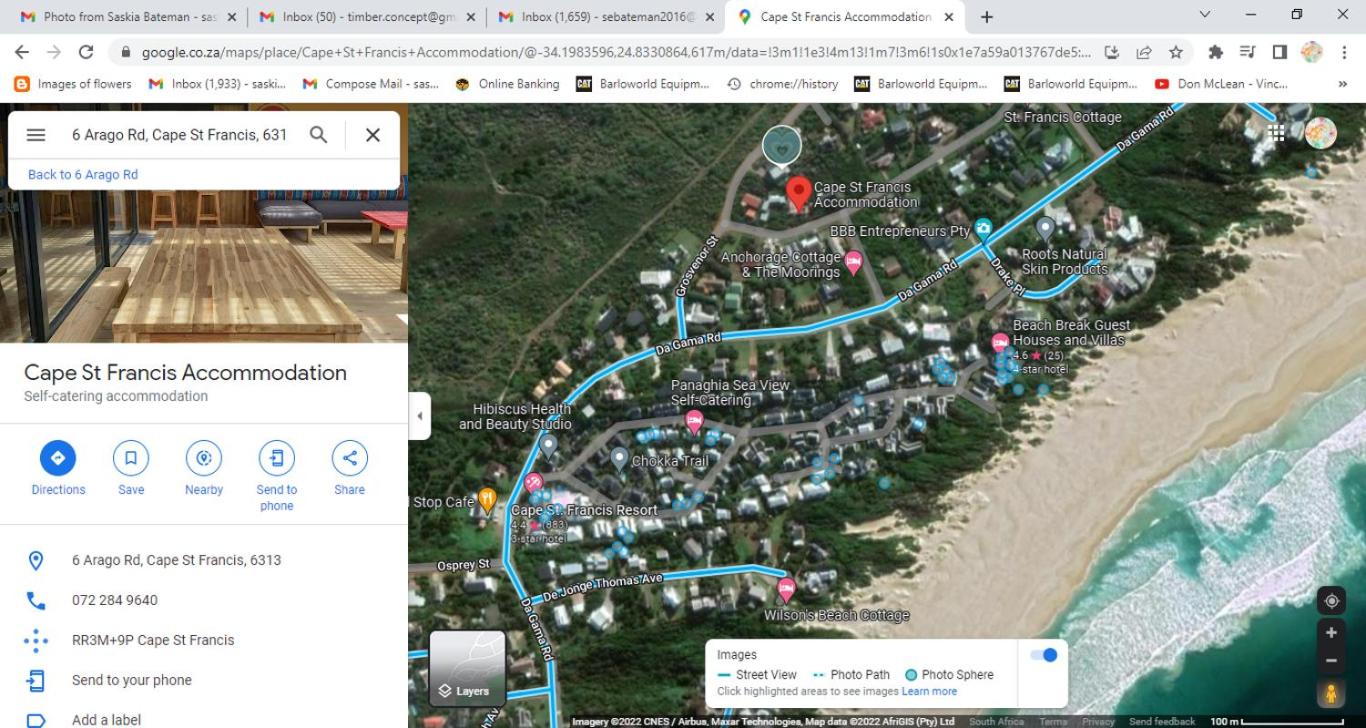Switch to Inbox (50) timber.concept tab
The image size is (1366, 728).
pos(366,17)
